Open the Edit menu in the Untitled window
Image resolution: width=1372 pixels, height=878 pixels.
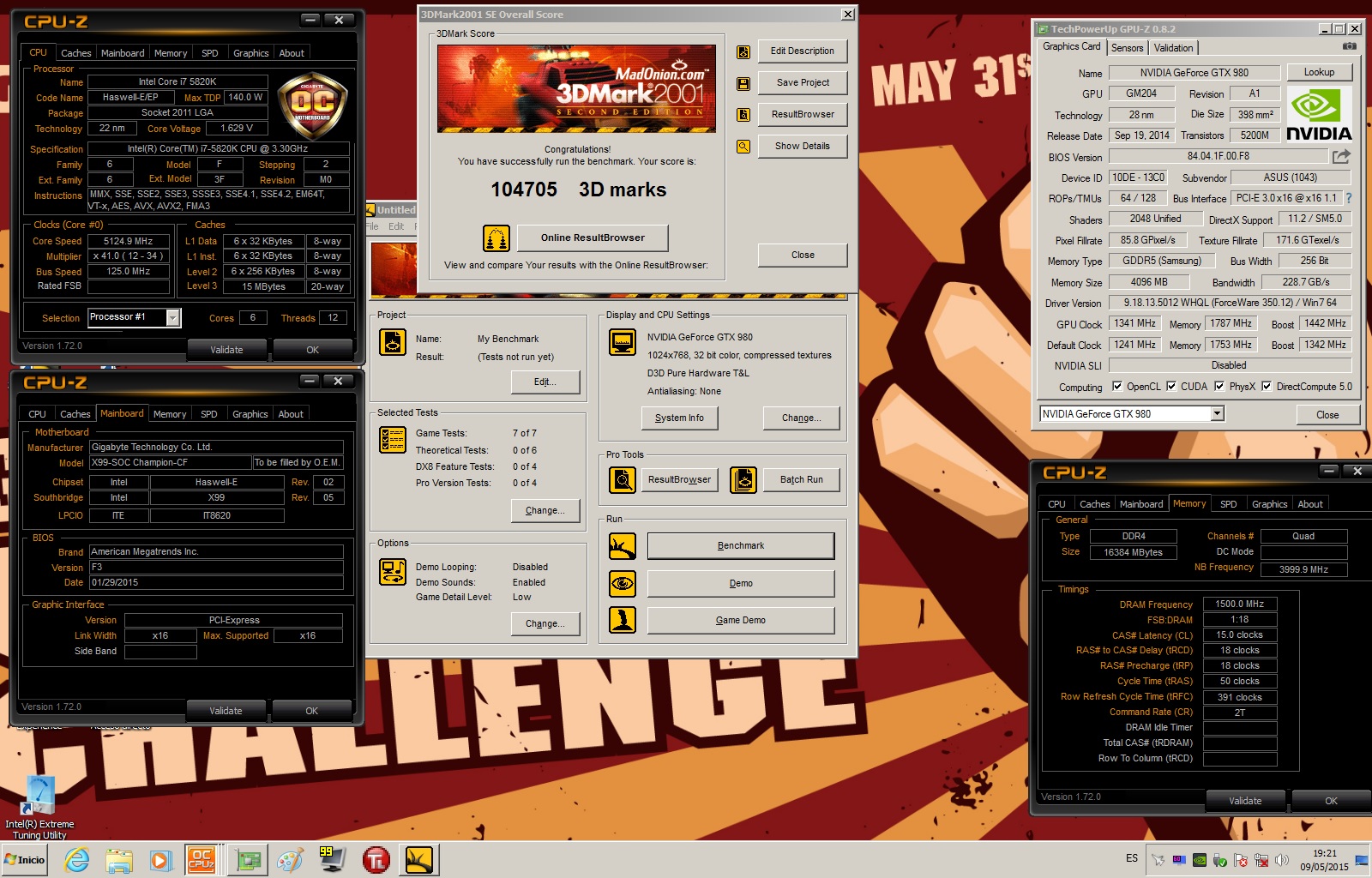click(396, 226)
